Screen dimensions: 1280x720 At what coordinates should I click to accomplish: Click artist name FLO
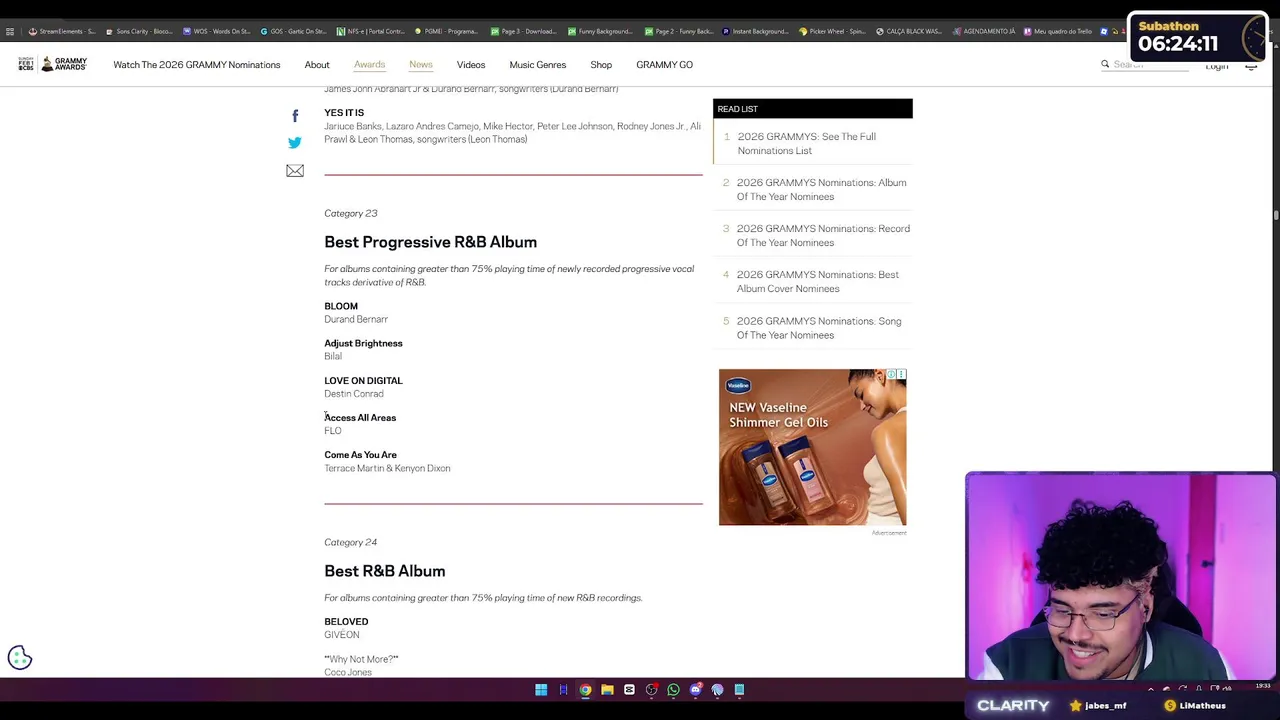click(x=332, y=430)
